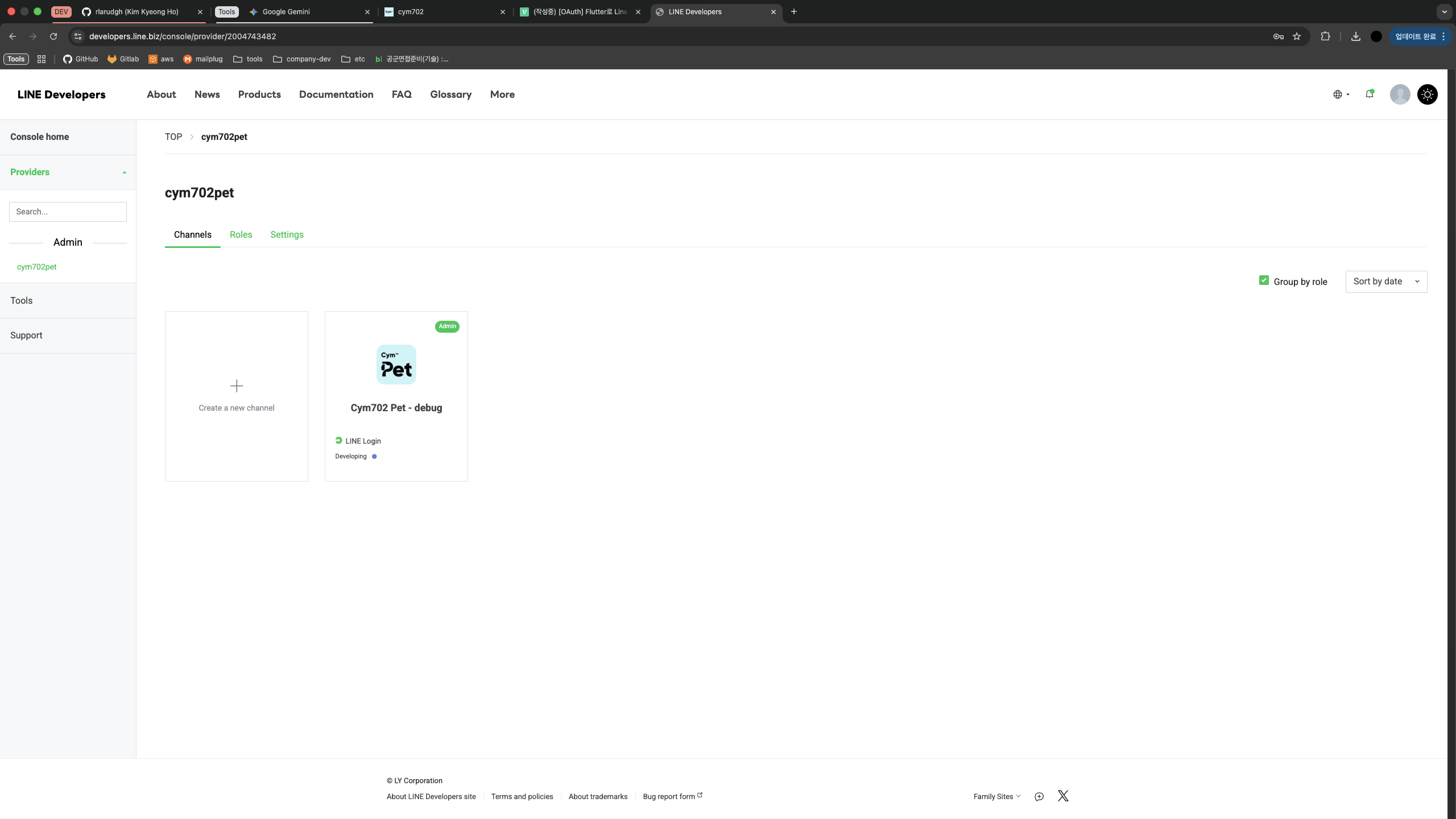Open the Sort by date dropdown

tap(1386, 282)
